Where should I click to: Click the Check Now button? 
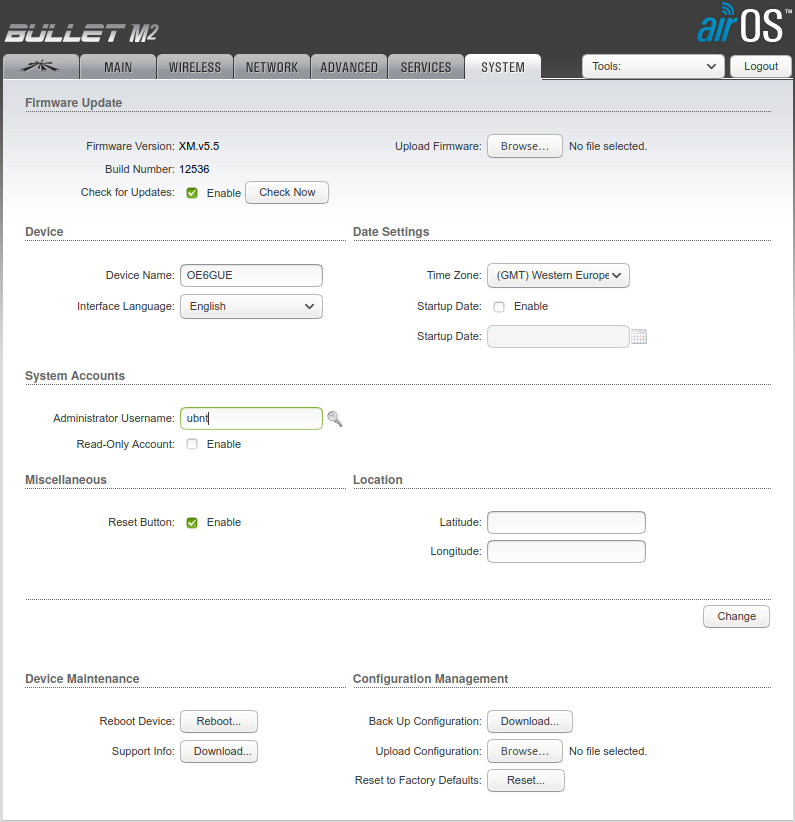click(x=287, y=192)
